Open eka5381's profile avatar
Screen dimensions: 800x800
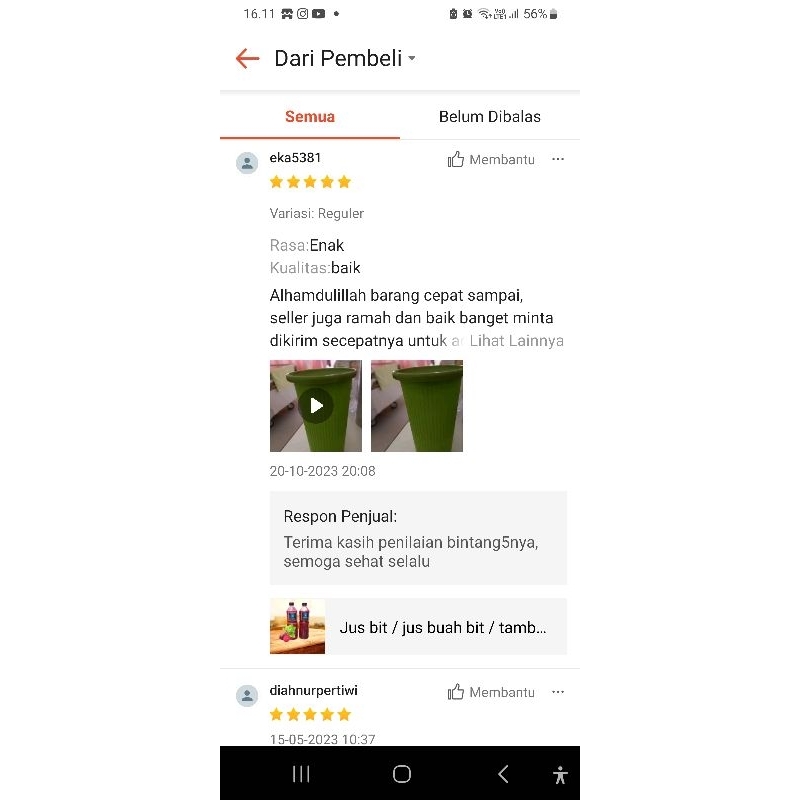coord(247,163)
